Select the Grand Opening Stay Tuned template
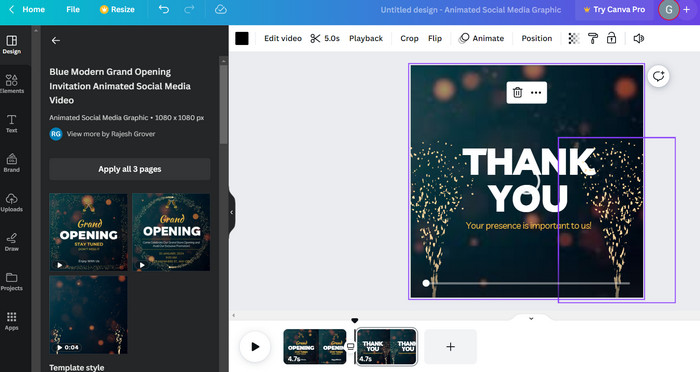Image resolution: width=700 pixels, height=372 pixels. (x=88, y=232)
